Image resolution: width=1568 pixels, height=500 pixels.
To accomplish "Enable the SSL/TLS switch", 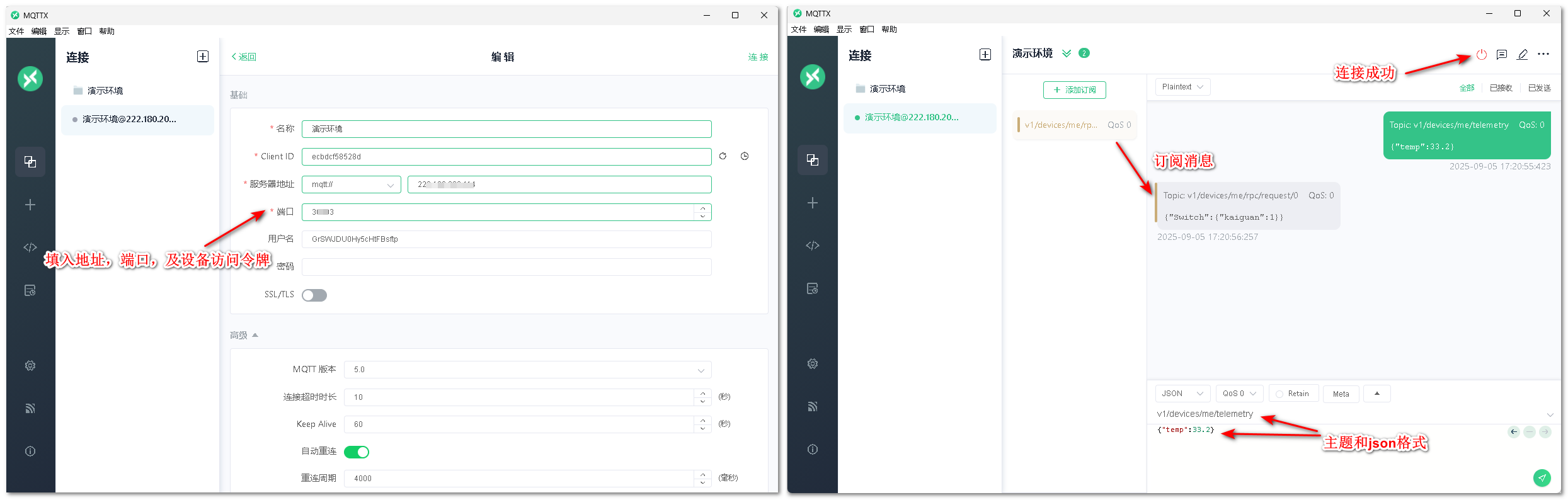I will click(x=314, y=295).
